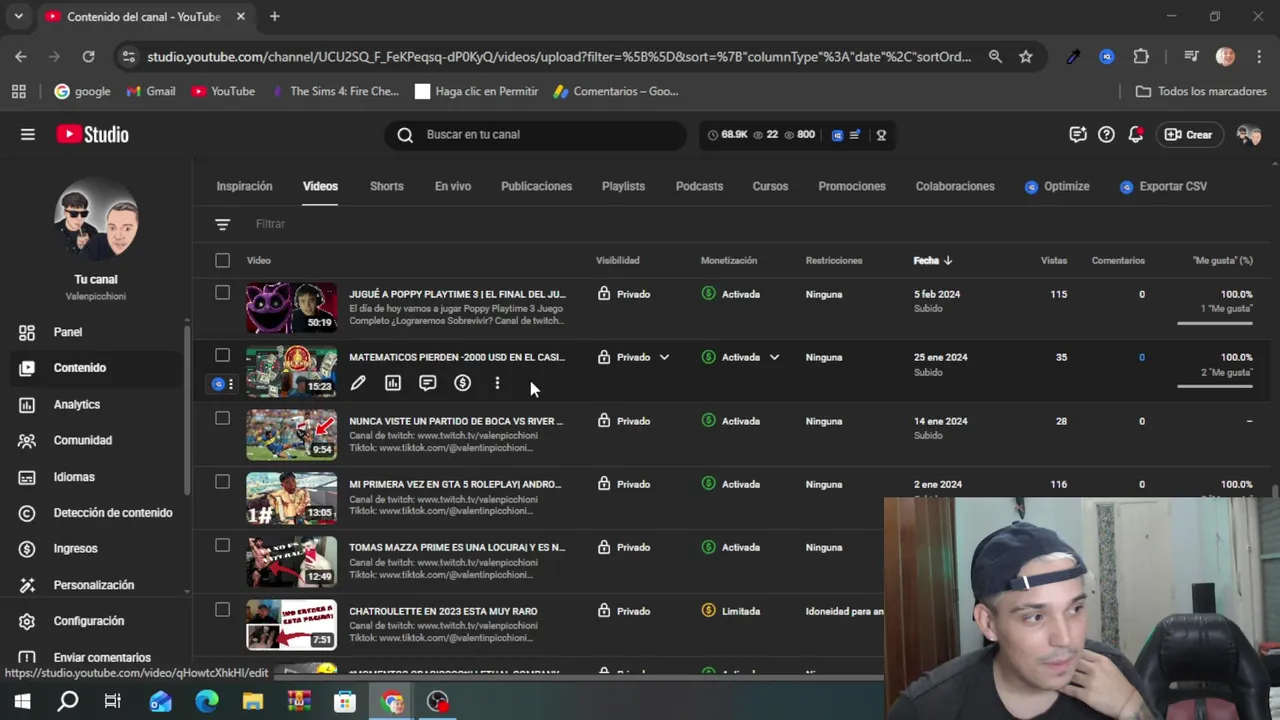Open the filter icon beside Filtrar
This screenshot has height=720, width=1280.
(x=222, y=224)
